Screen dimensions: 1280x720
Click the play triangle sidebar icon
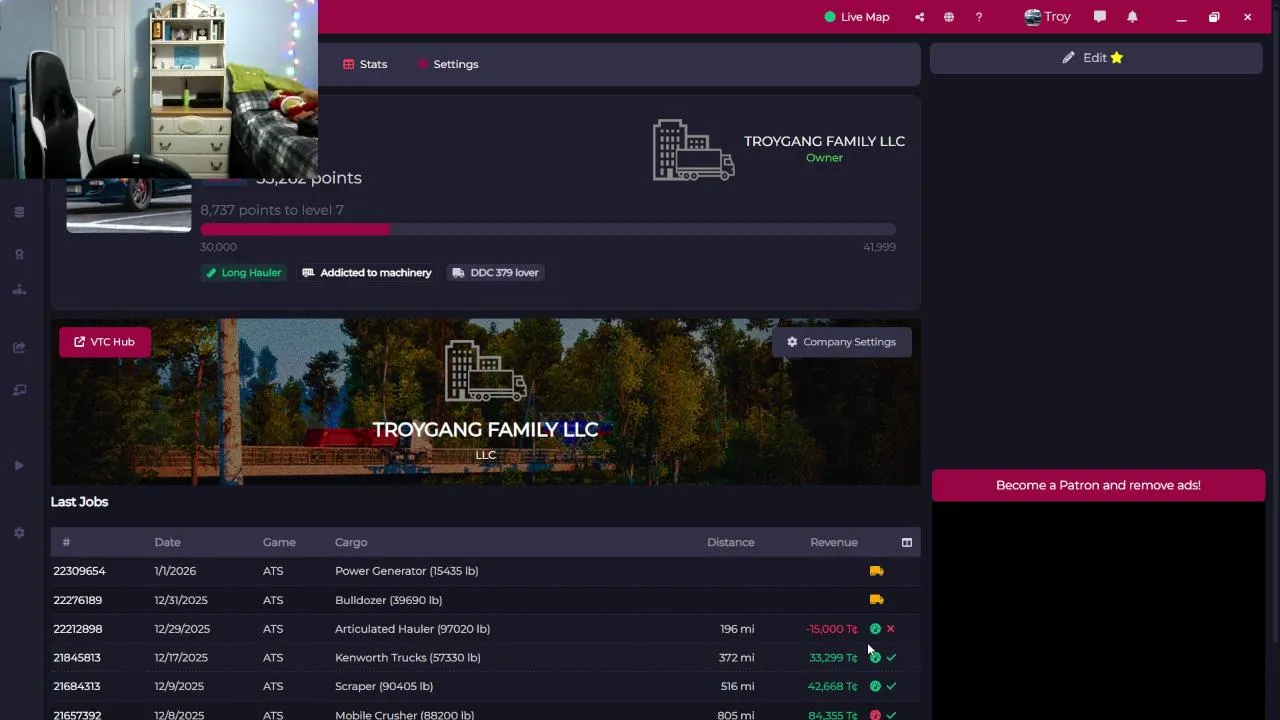[19, 466]
